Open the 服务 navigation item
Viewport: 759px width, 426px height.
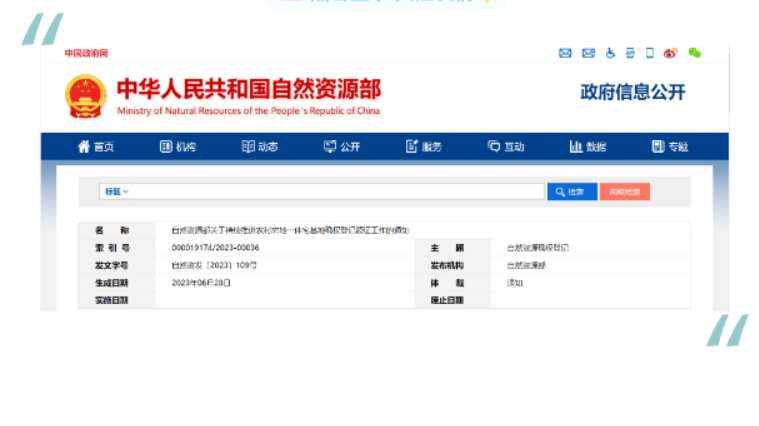424,147
